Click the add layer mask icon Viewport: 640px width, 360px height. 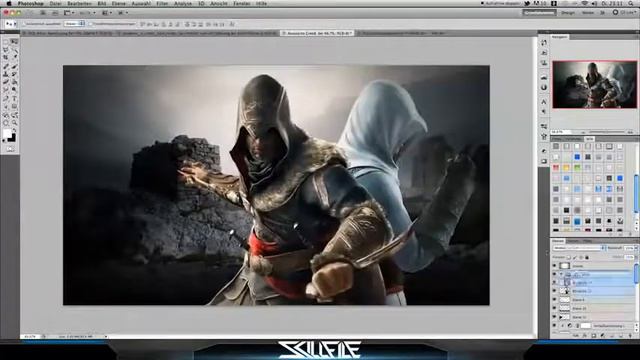coord(594,336)
